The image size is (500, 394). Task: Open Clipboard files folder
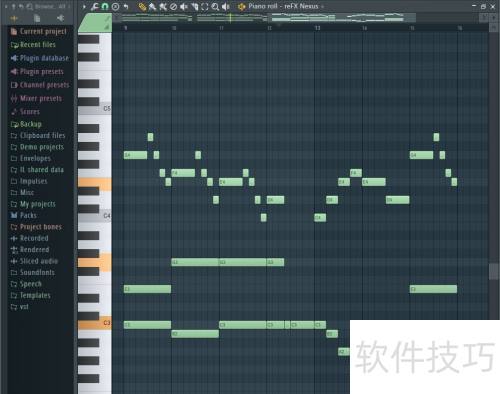[x=38, y=135]
